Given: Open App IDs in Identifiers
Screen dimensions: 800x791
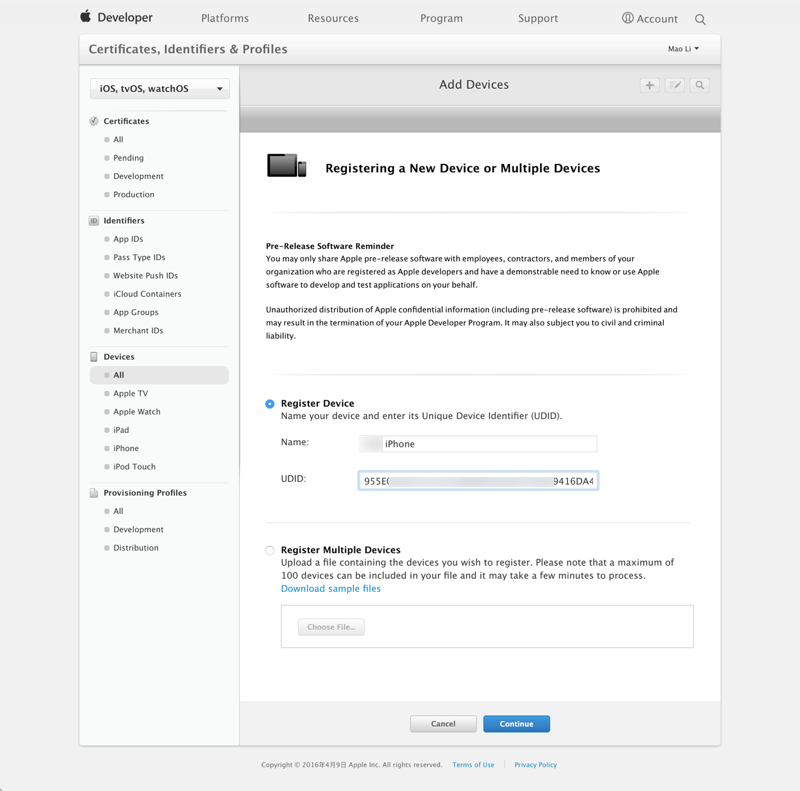Looking at the screenshot, I should coord(128,239).
